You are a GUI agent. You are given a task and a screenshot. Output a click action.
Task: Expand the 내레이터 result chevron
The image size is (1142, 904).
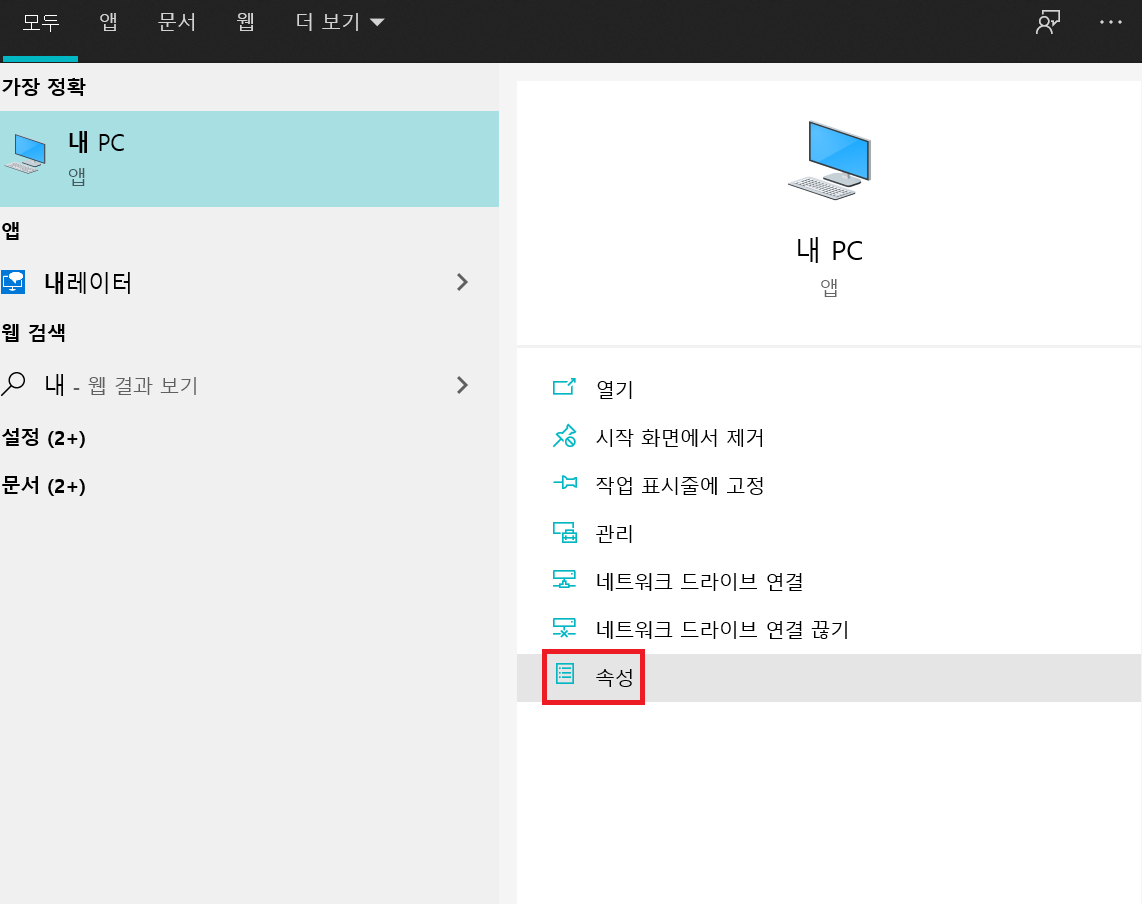coord(462,283)
